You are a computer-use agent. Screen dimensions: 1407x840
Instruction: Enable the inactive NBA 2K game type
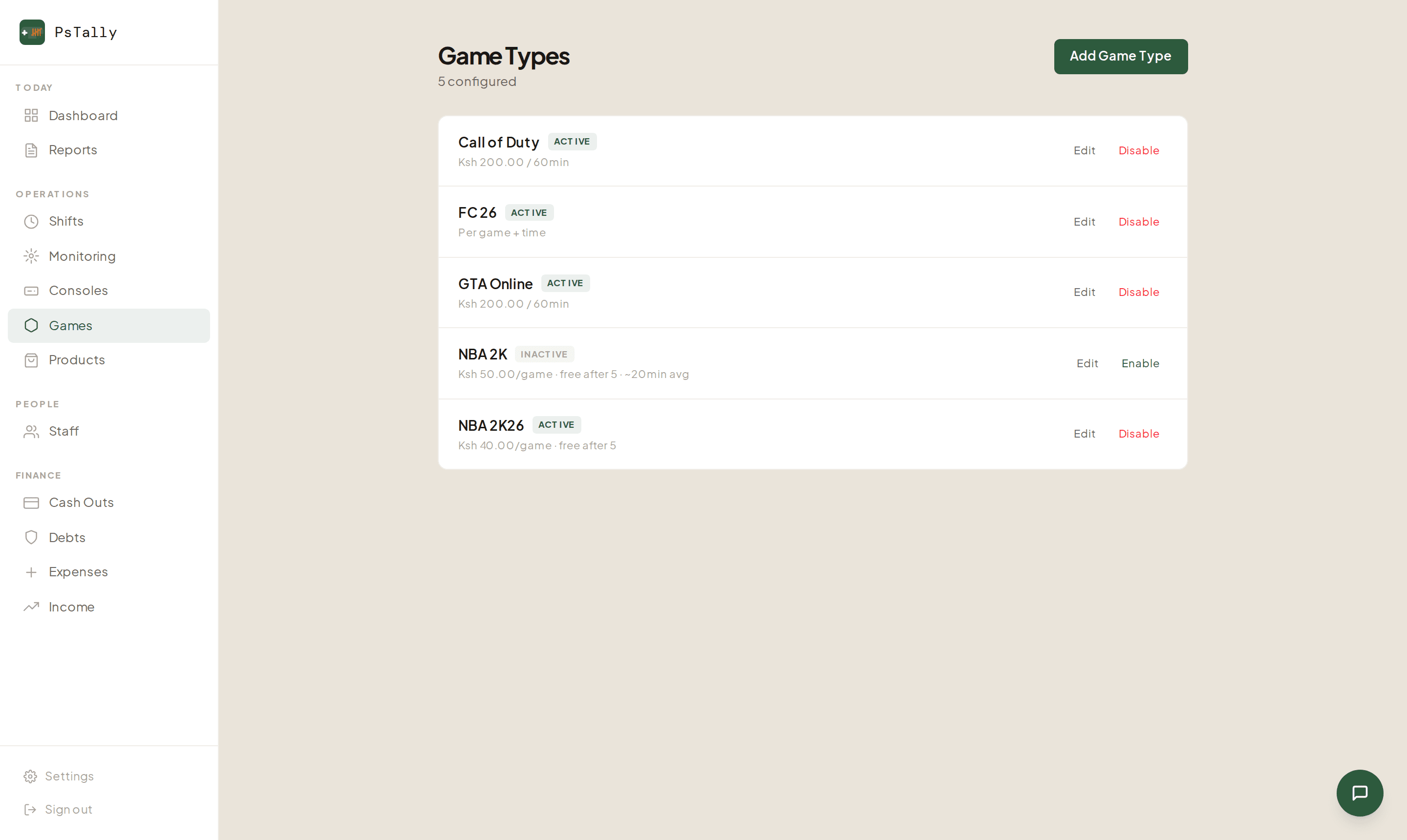click(1140, 363)
